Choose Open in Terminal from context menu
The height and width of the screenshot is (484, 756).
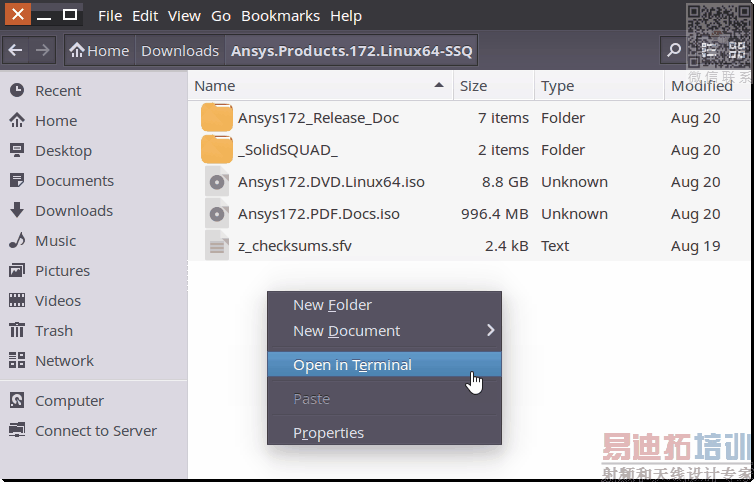click(384, 364)
